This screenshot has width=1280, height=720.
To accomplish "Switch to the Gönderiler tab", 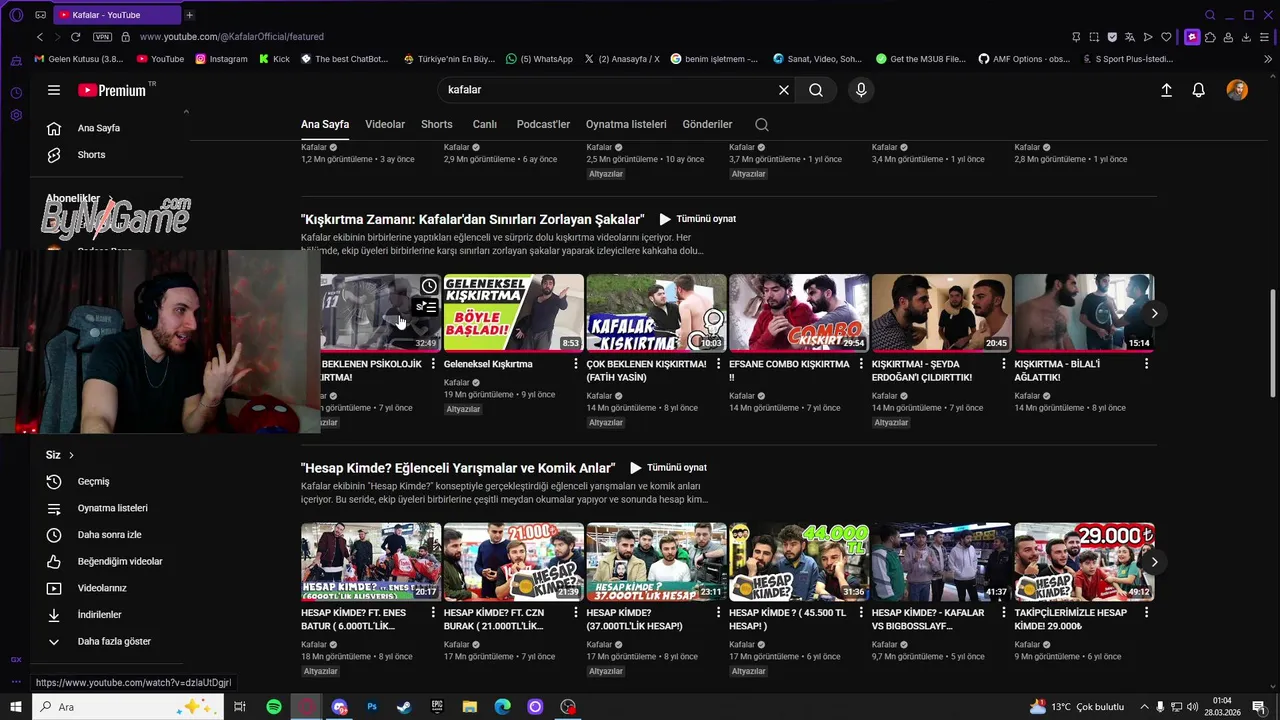I will tap(708, 125).
